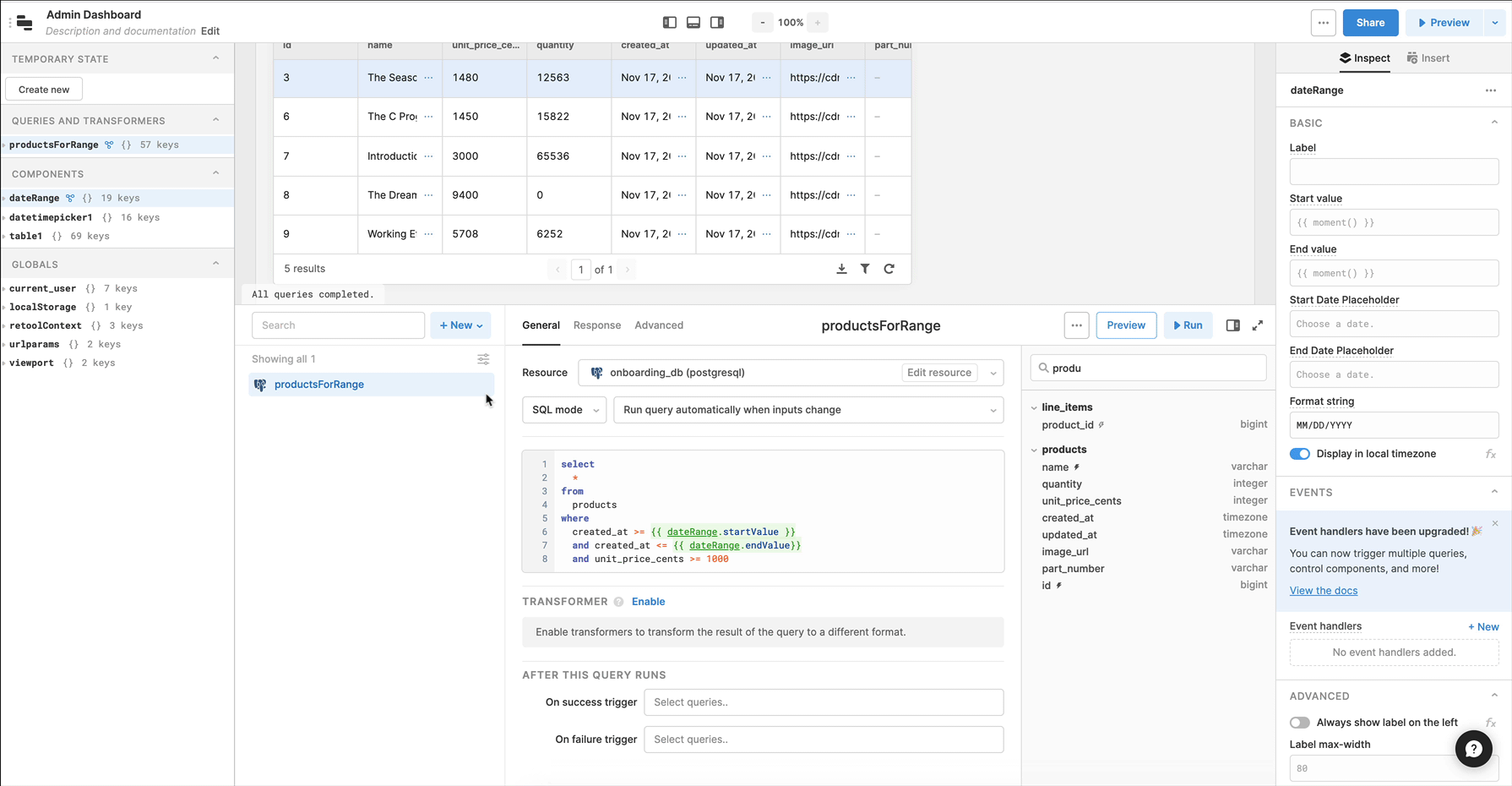Open the New query dropdown
The image size is (1512, 786).
tap(460, 325)
